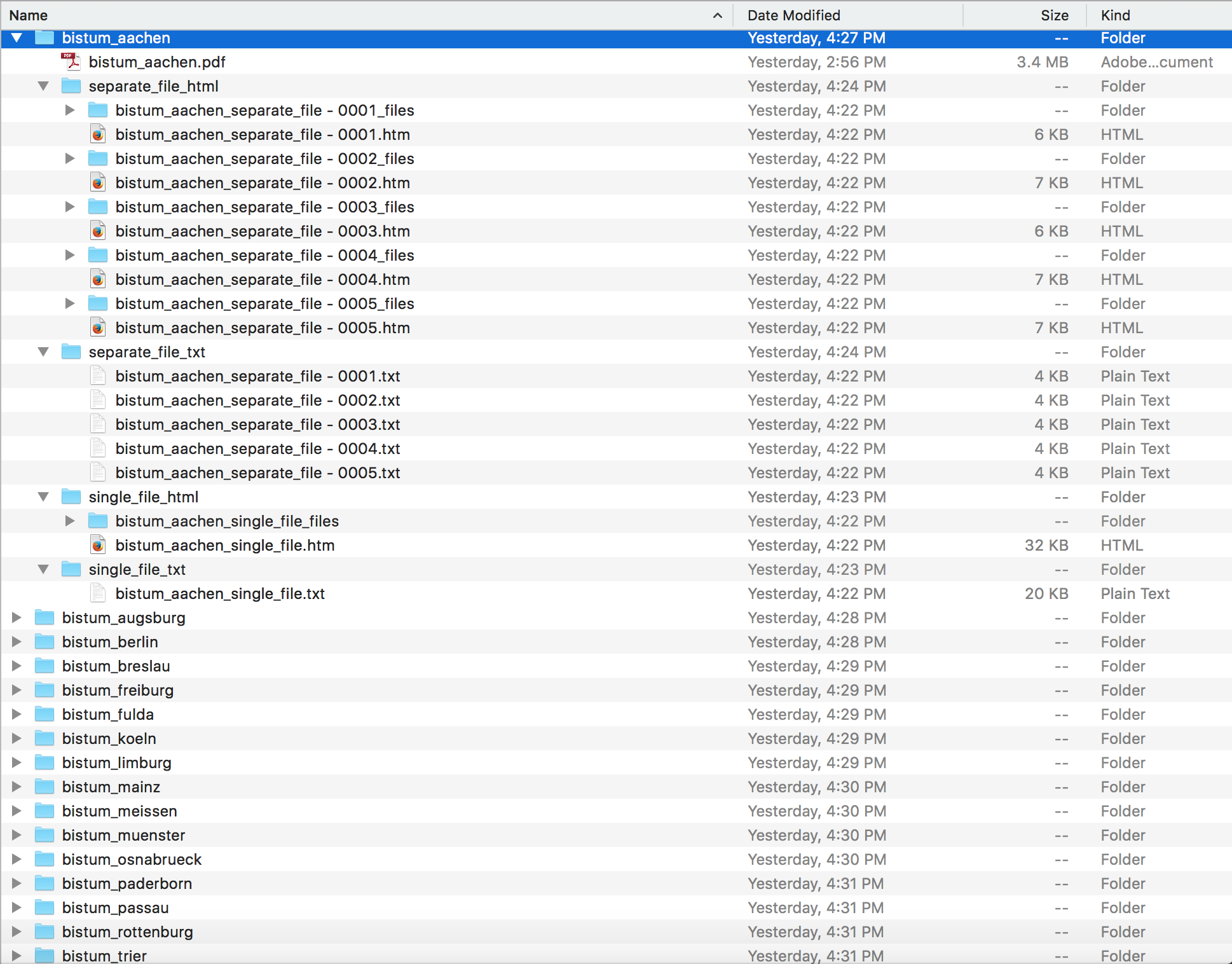This screenshot has width=1232, height=964.
Task: Click the Firefox HTML icon for 0001.htm
Action: tap(98, 134)
